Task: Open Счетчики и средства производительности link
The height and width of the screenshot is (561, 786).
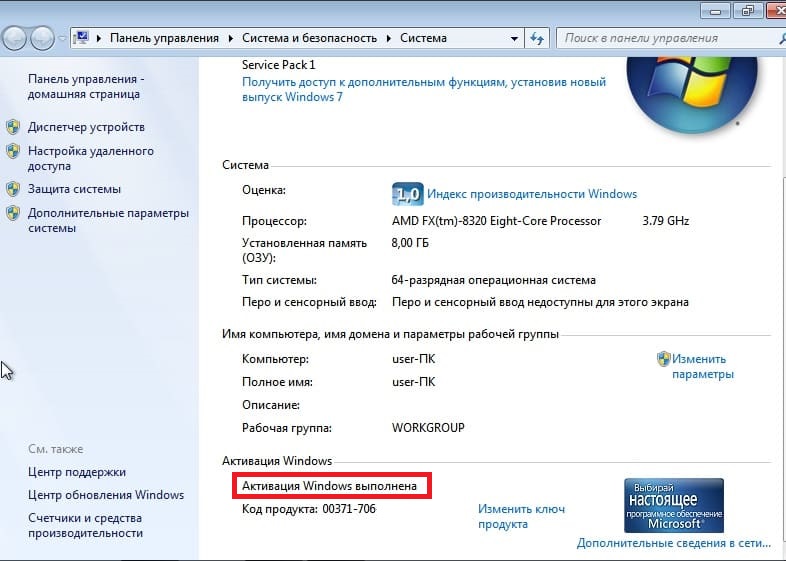Action: 85,525
